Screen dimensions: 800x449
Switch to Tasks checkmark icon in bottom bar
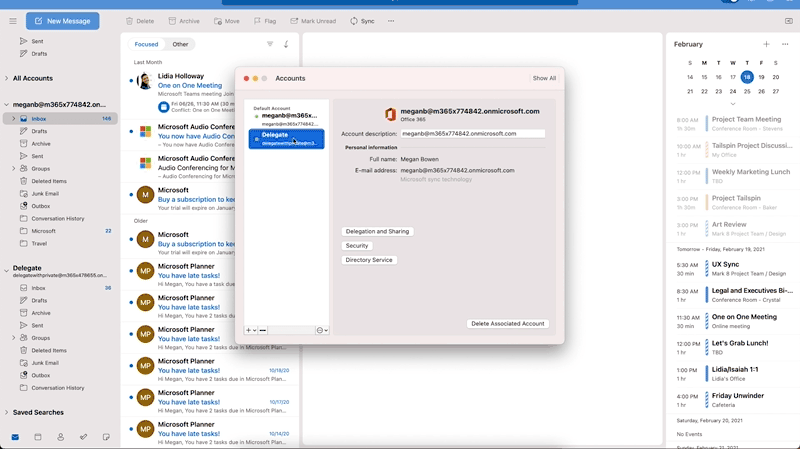pyautogui.click(x=84, y=437)
